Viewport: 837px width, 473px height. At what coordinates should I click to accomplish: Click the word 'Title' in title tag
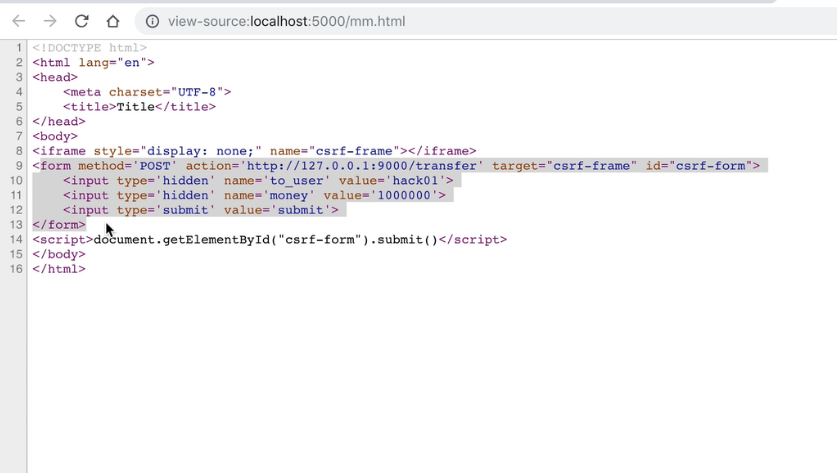pyautogui.click(x=136, y=107)
